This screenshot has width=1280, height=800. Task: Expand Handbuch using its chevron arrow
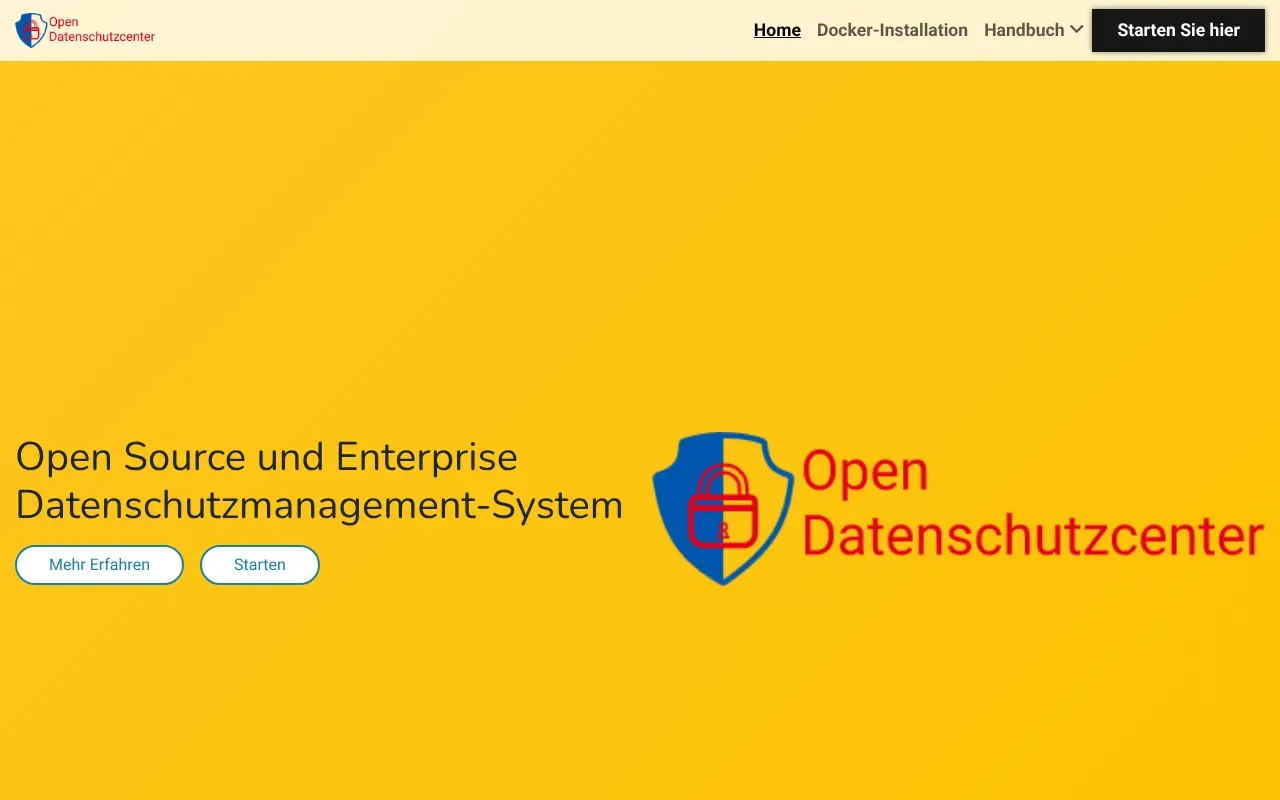1077,30
